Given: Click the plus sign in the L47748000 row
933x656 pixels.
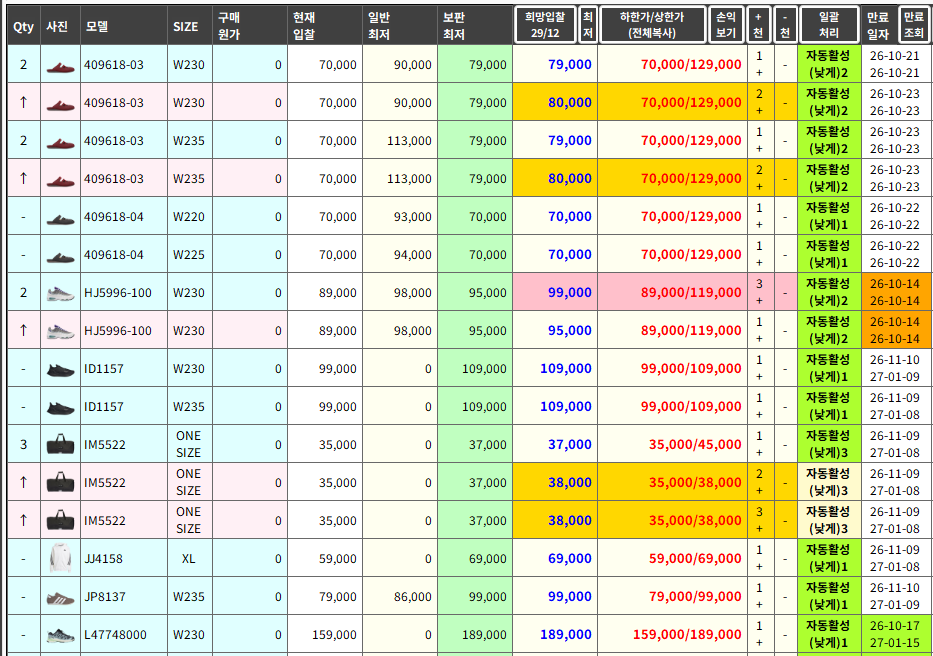Looking at the screenshot, I should [x=759, y=643].
